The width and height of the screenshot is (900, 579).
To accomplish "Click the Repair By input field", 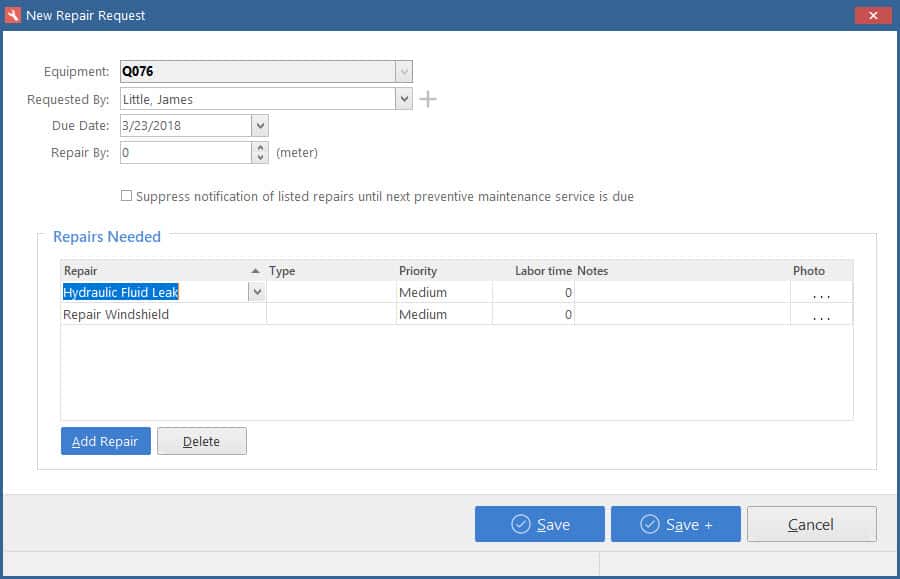I will (185, 153).
